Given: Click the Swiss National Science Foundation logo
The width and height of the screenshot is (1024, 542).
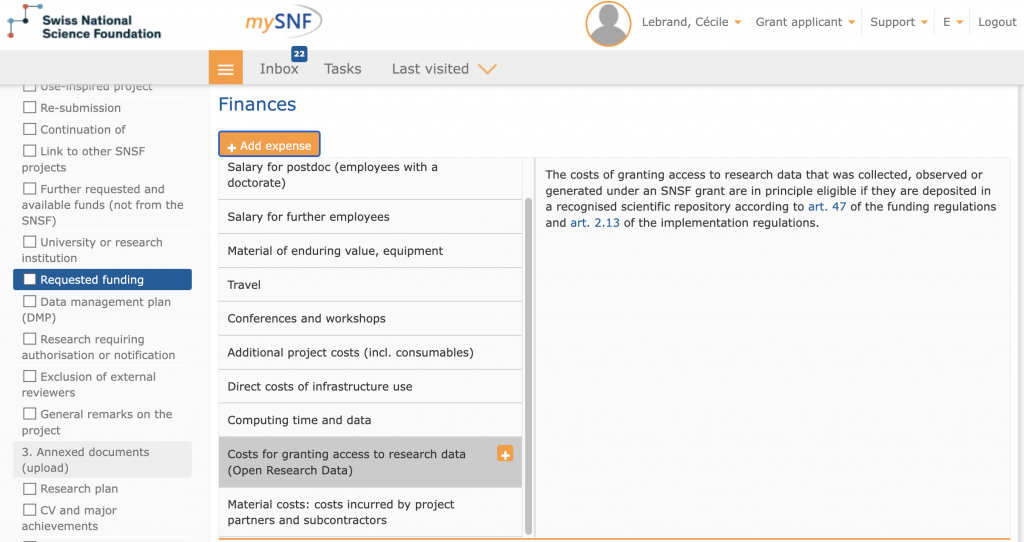Looking at the screenshot, I should pos(84,26).
